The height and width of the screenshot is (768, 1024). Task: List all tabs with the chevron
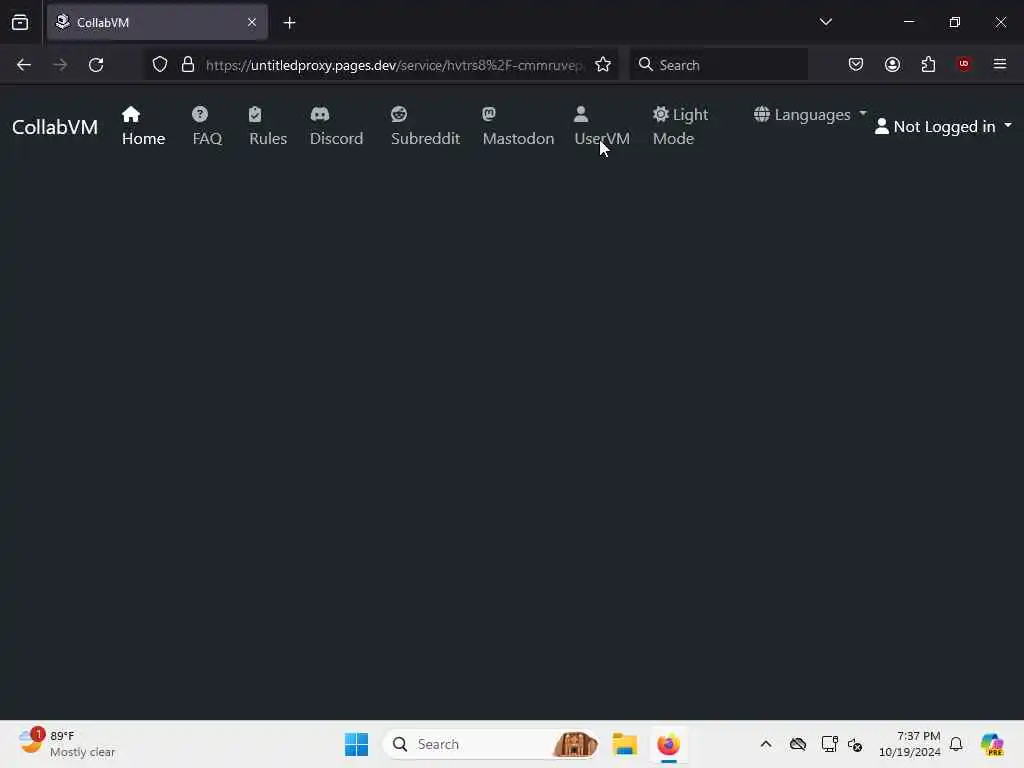coord(826,22)
